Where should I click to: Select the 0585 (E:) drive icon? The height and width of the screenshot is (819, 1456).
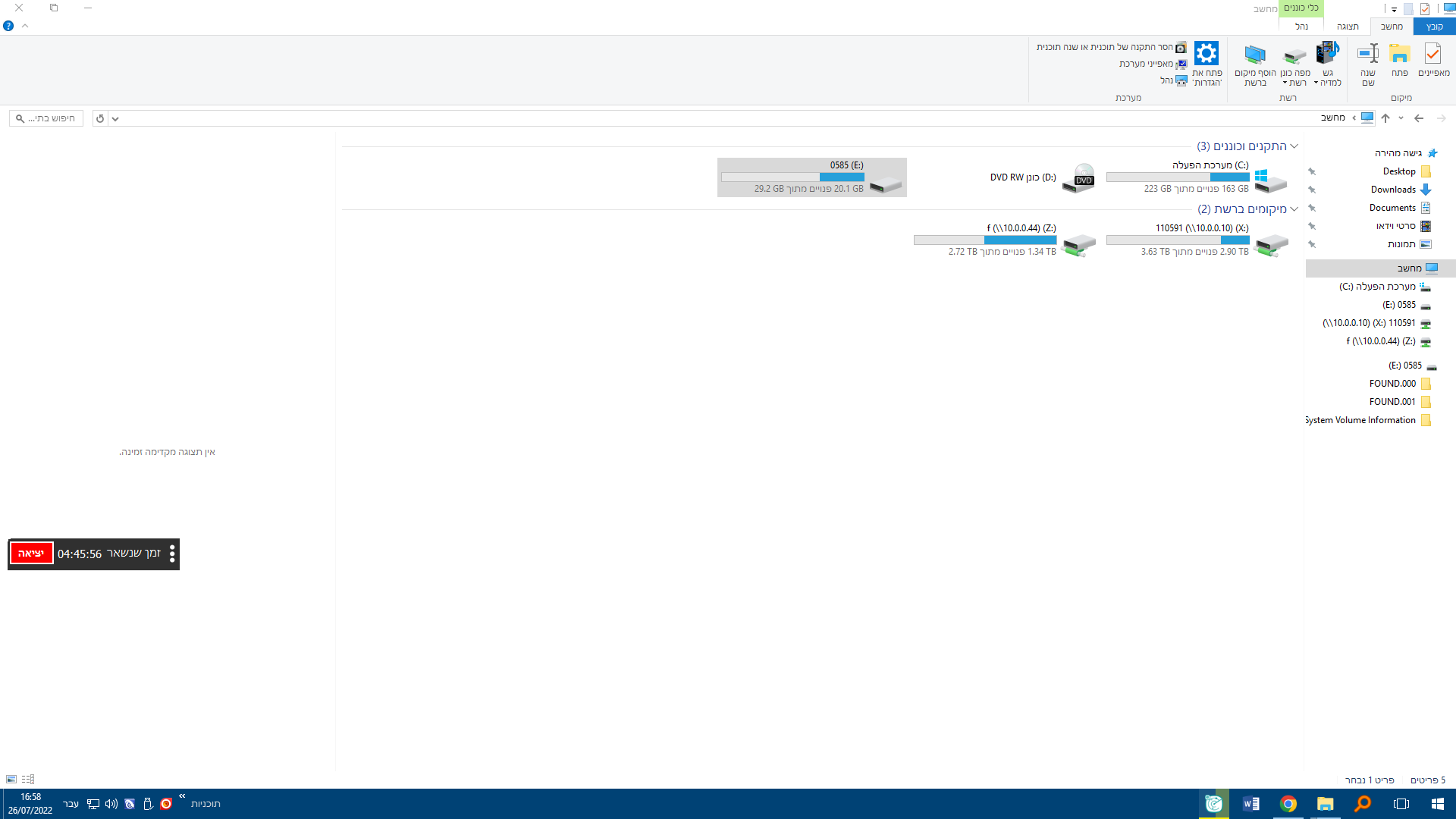pyautogui.click(x=885, y=184)
